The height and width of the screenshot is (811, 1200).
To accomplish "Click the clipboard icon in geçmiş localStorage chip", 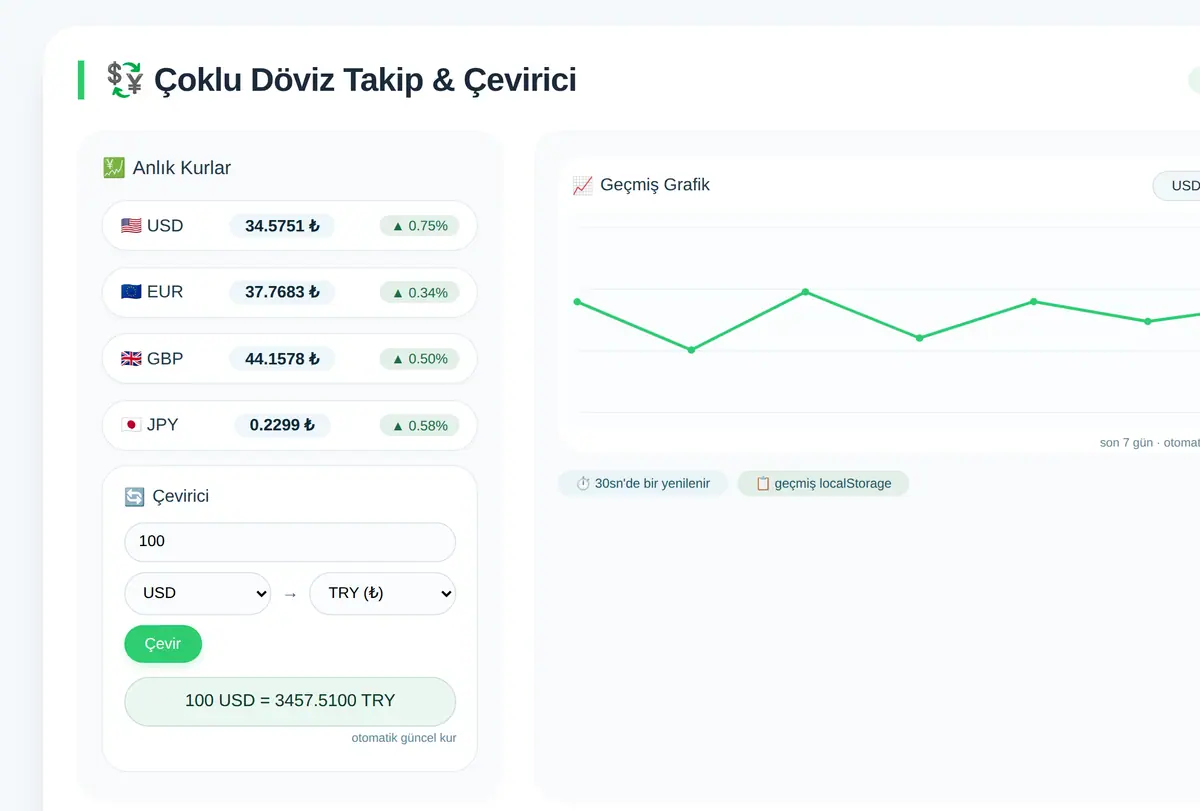I will 763,483.
